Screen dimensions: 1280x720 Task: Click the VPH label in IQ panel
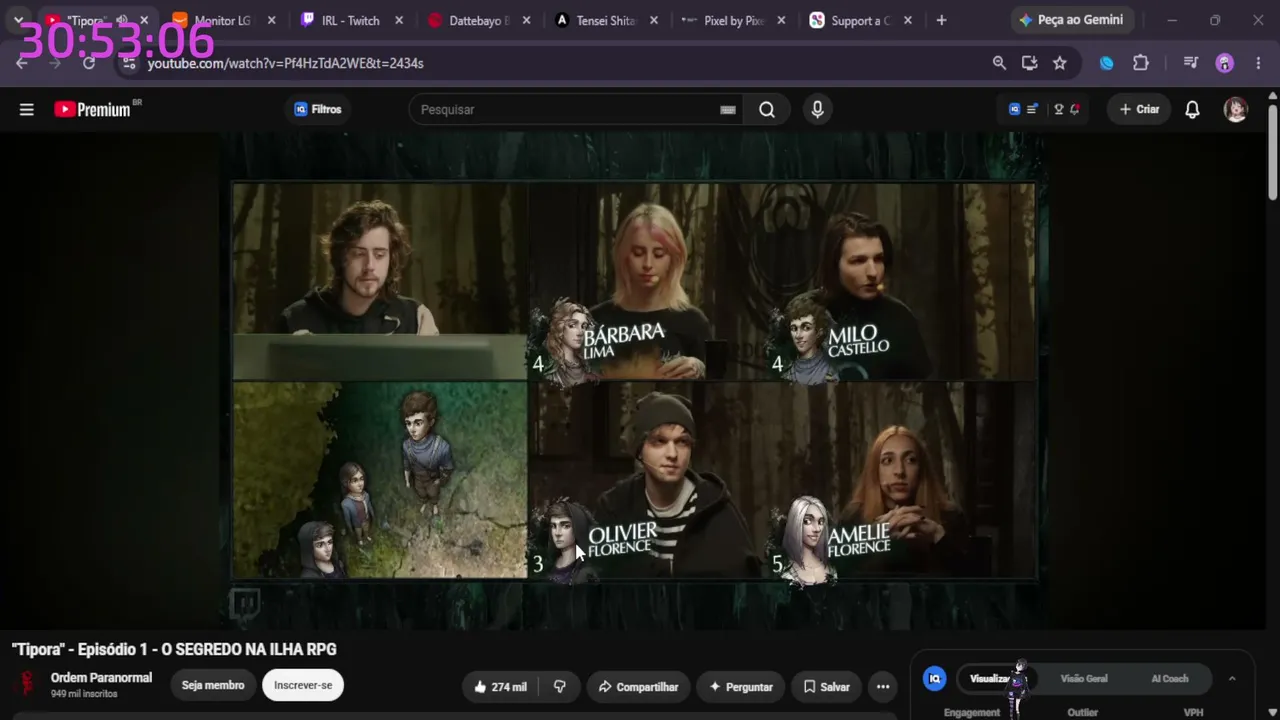point(1193,713)
